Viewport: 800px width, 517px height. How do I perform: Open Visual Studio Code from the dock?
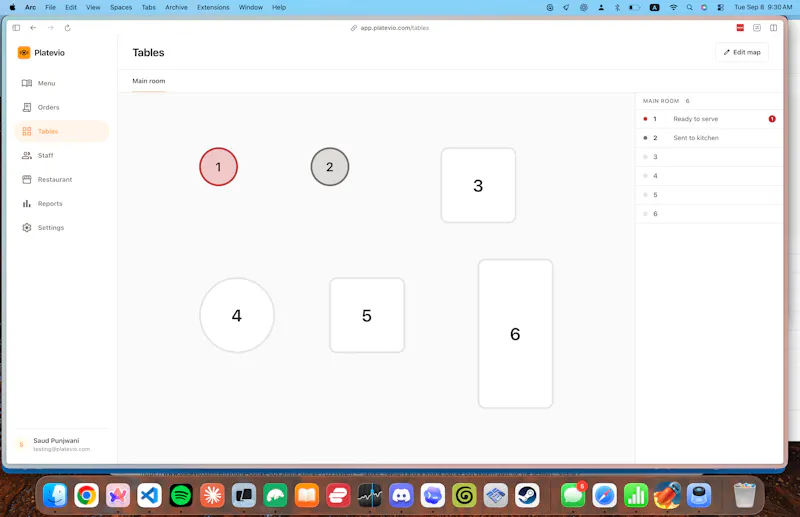click(x=149, y=495)
